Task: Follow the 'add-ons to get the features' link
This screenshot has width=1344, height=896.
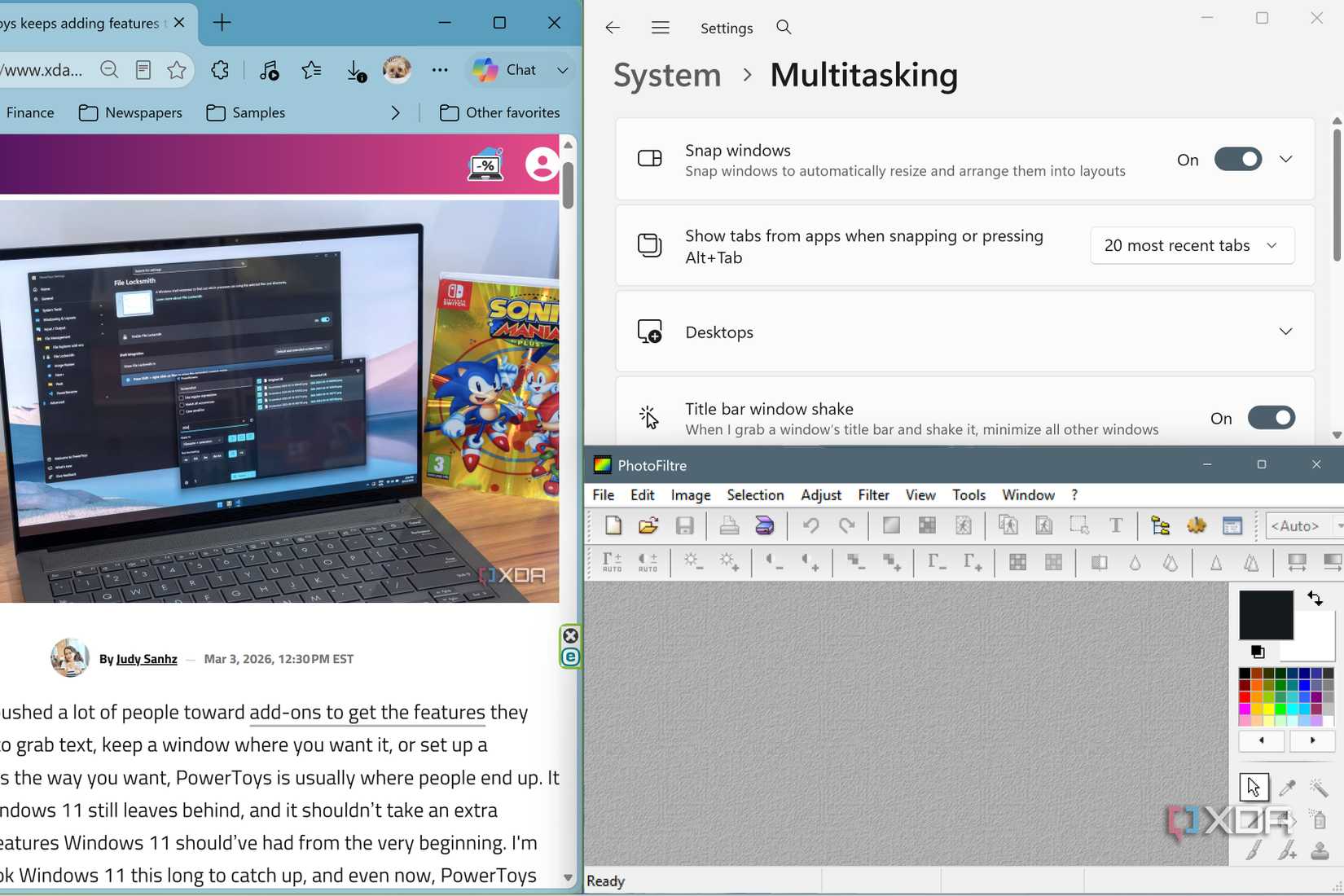Action: tap(367, 712)
